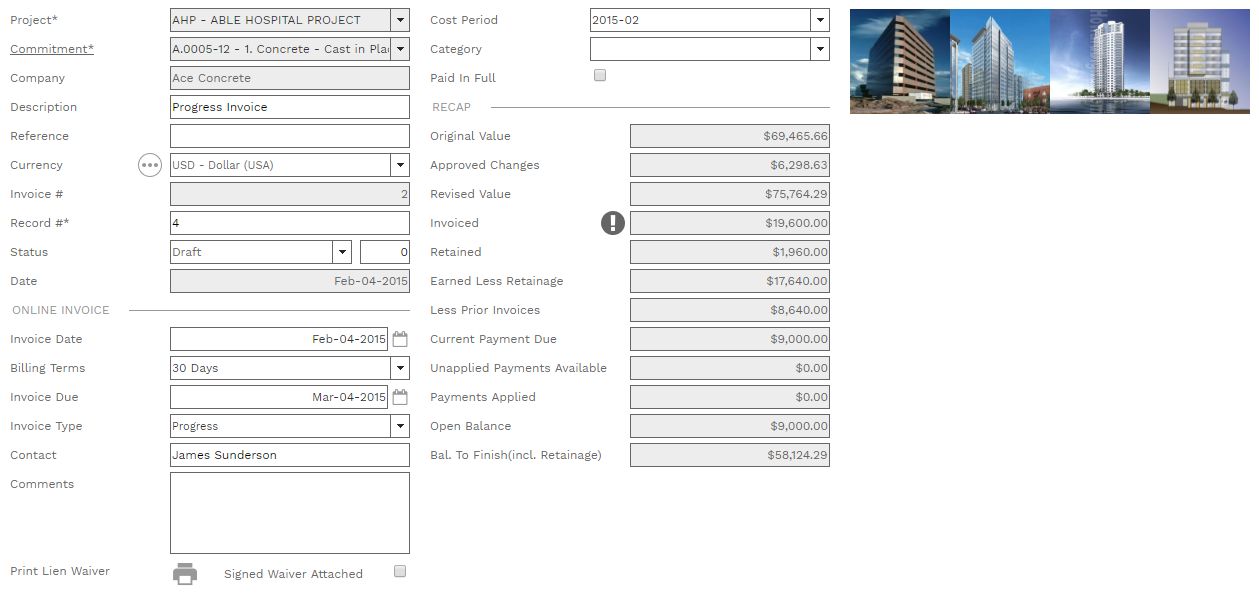This screenshot has width=1259, height=599.
Task: Click the first building photo thumbnail
Action: click(x=899, y=61)
